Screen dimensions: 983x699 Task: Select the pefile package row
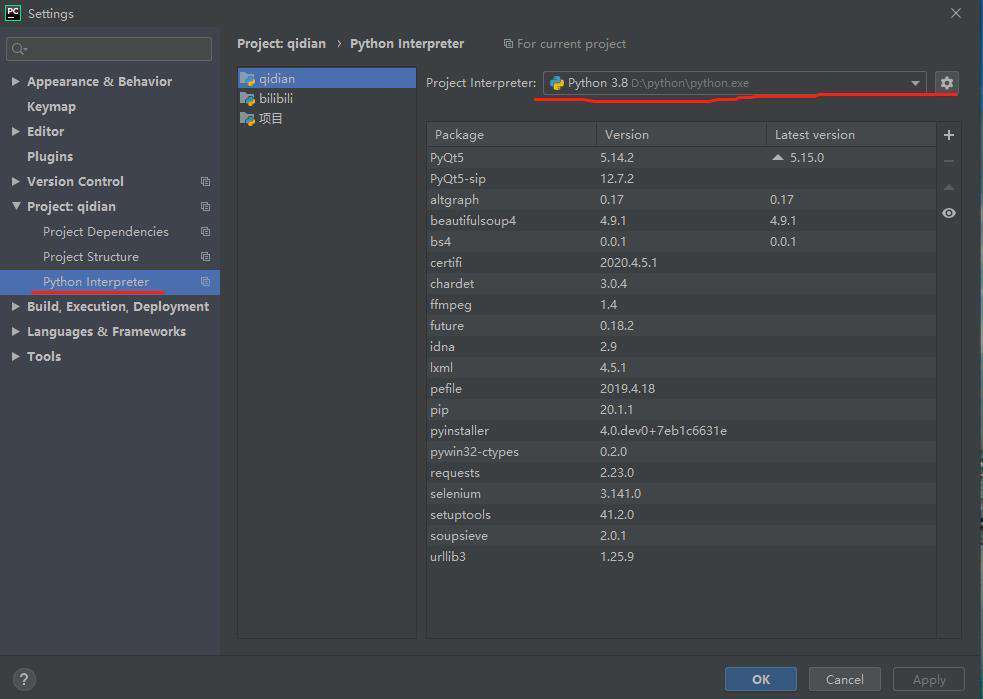[681, 389]
